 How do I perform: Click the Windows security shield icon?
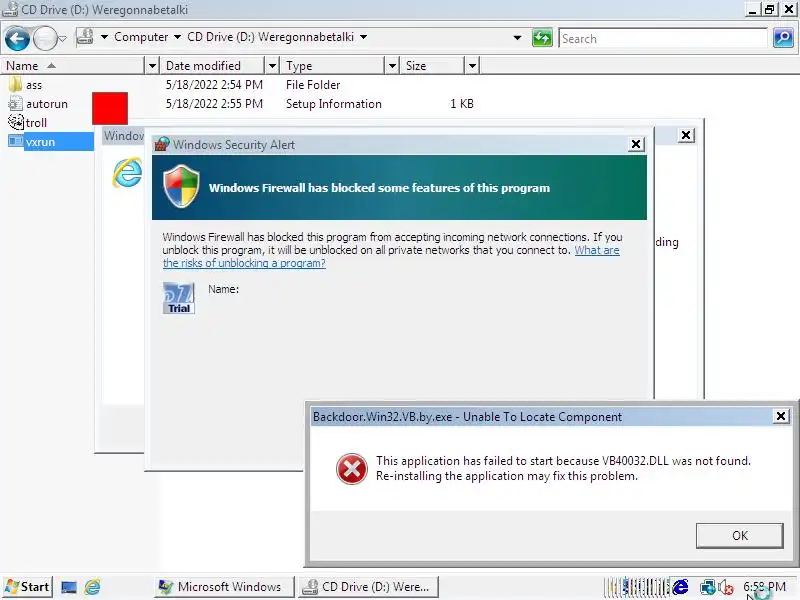pos(181,186)
